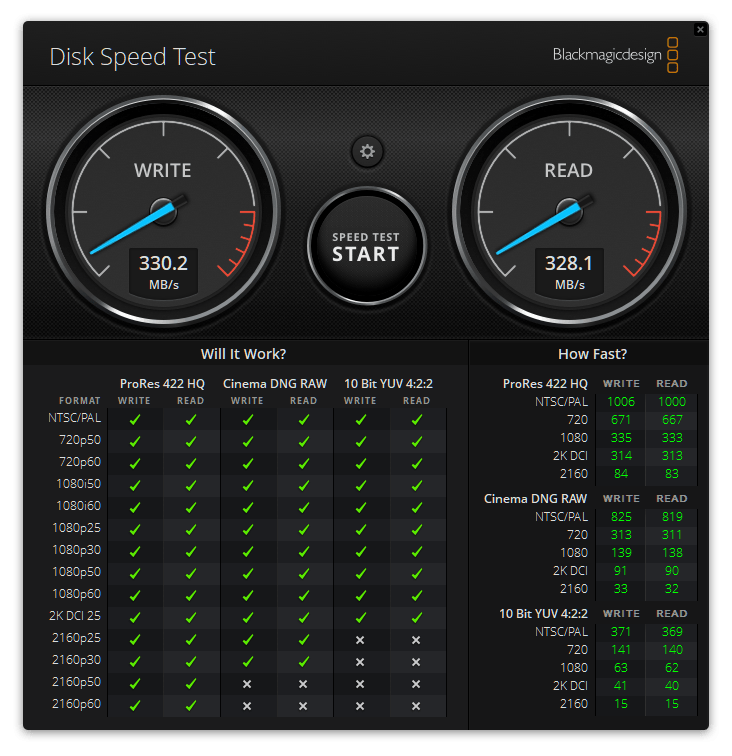Open settings with the gear icon

coord(367,151)
